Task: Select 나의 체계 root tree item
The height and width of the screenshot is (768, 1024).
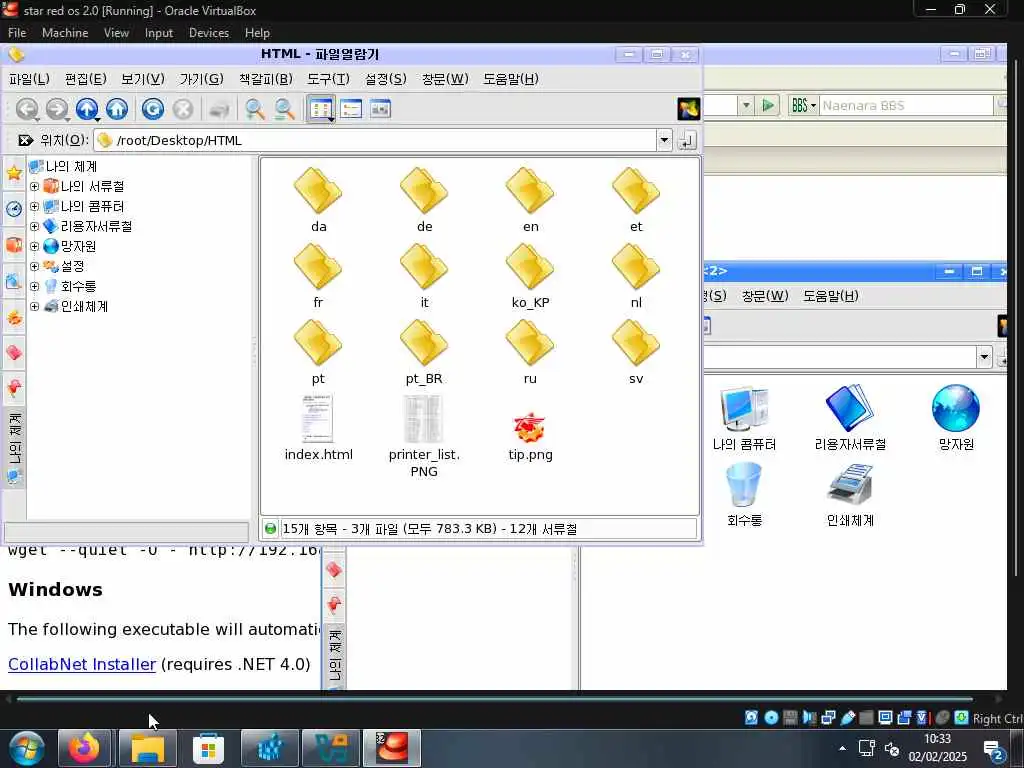Action: 63,167
